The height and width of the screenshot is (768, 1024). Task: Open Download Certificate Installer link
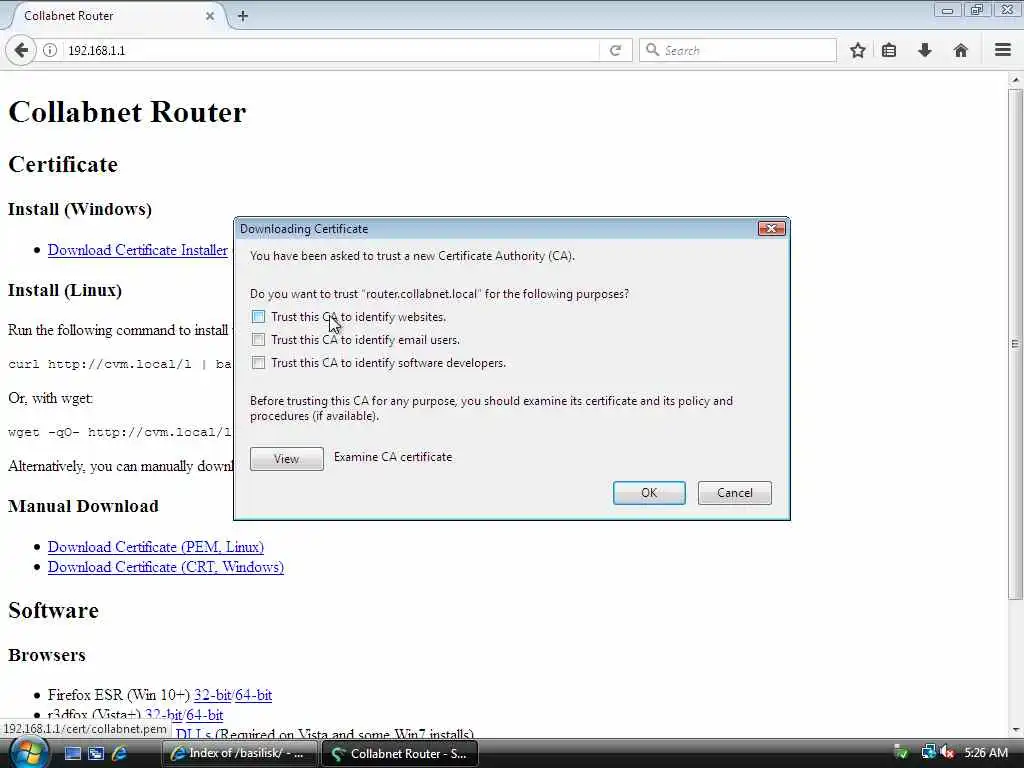[138, 250]
